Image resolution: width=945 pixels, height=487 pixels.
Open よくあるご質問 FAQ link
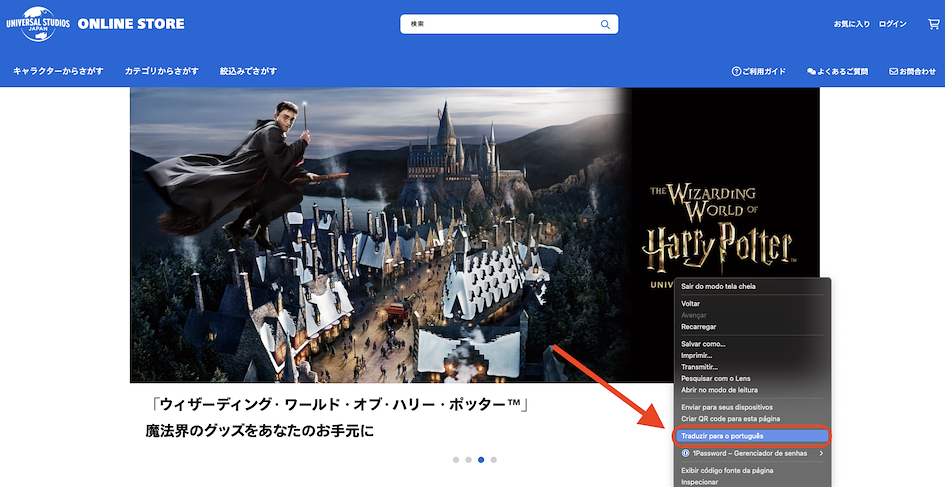pyautogui.click(x=838, y=71)
